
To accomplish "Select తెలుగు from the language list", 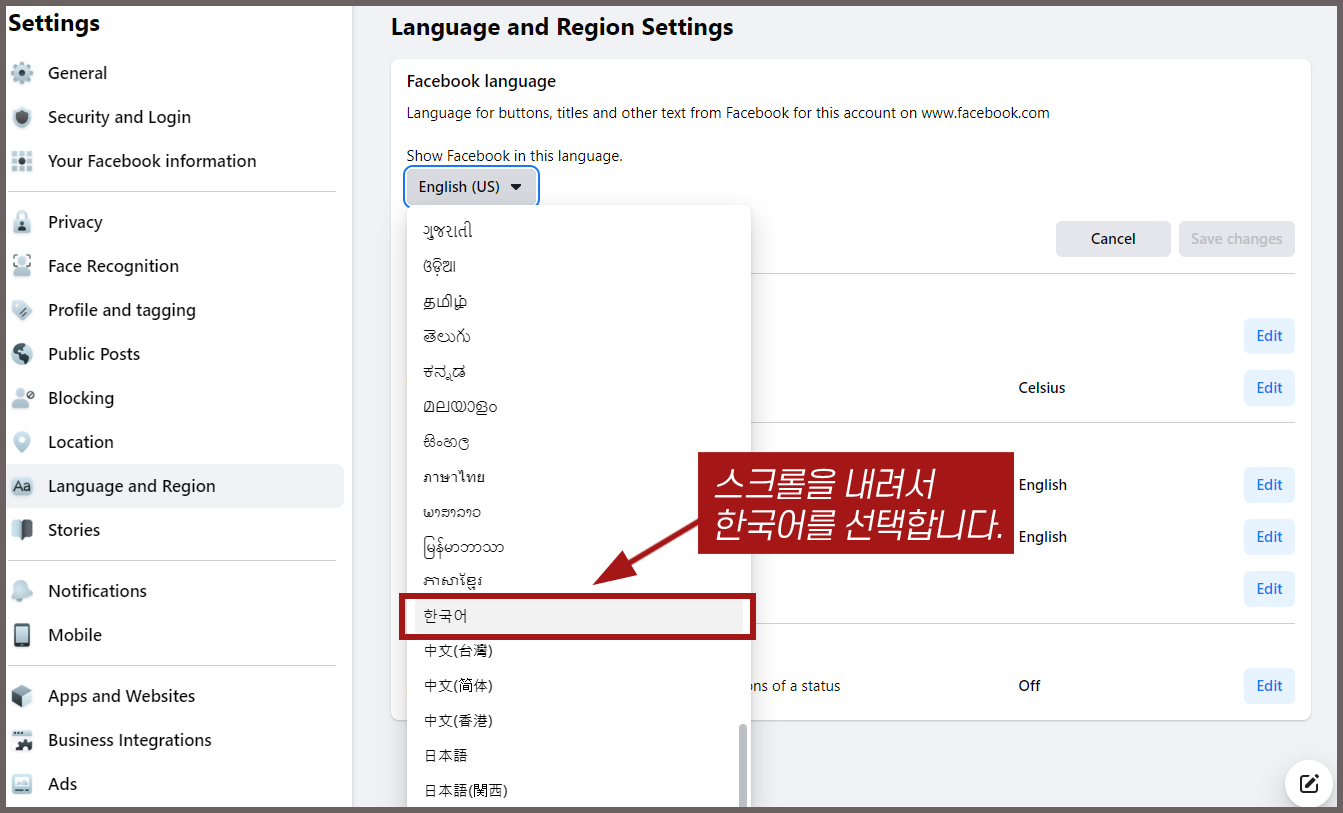I will pyautogui.click(x=576, y=336).
